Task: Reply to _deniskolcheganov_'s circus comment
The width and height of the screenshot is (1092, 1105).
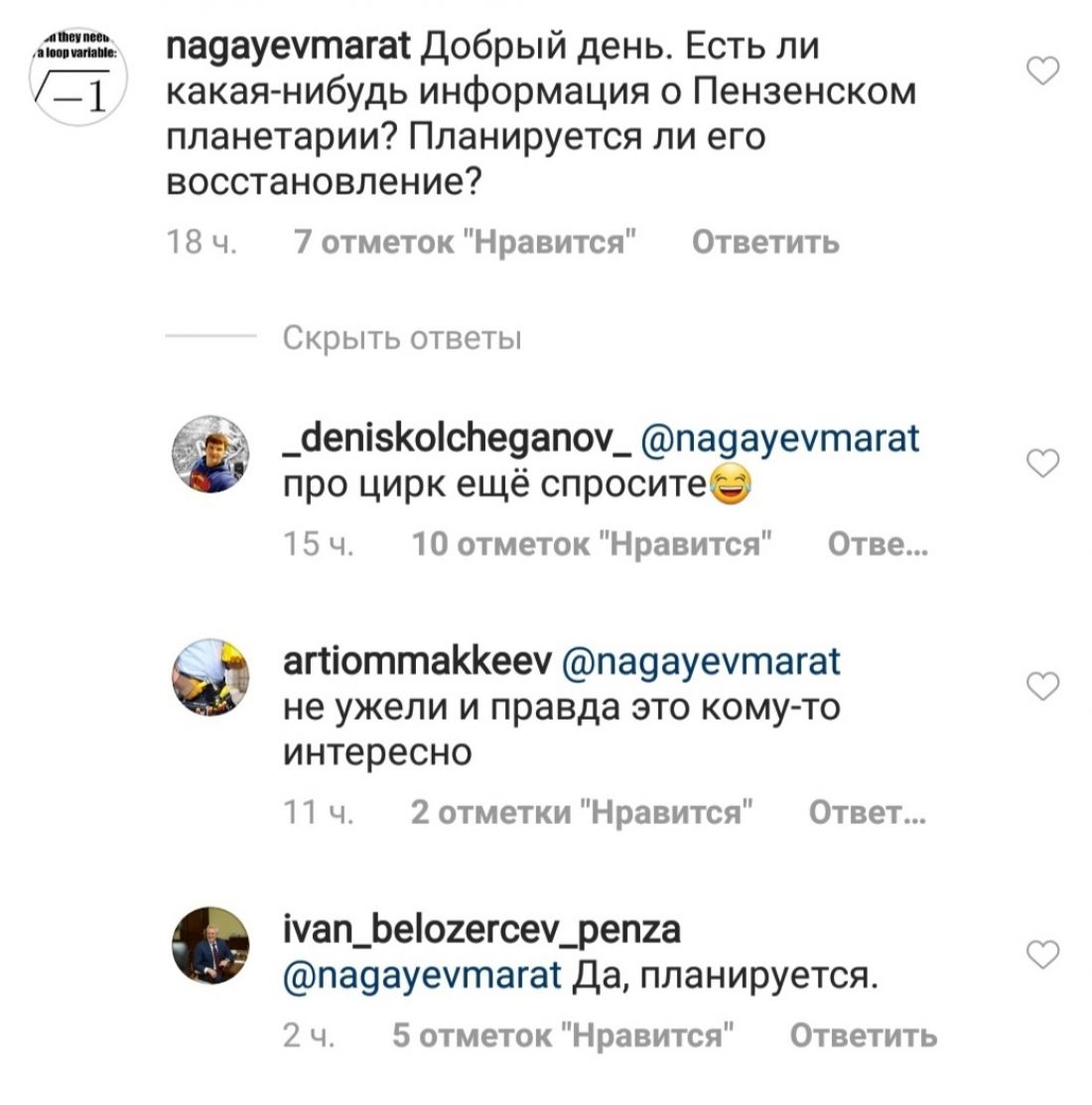Action: click(x=877, y=544)
